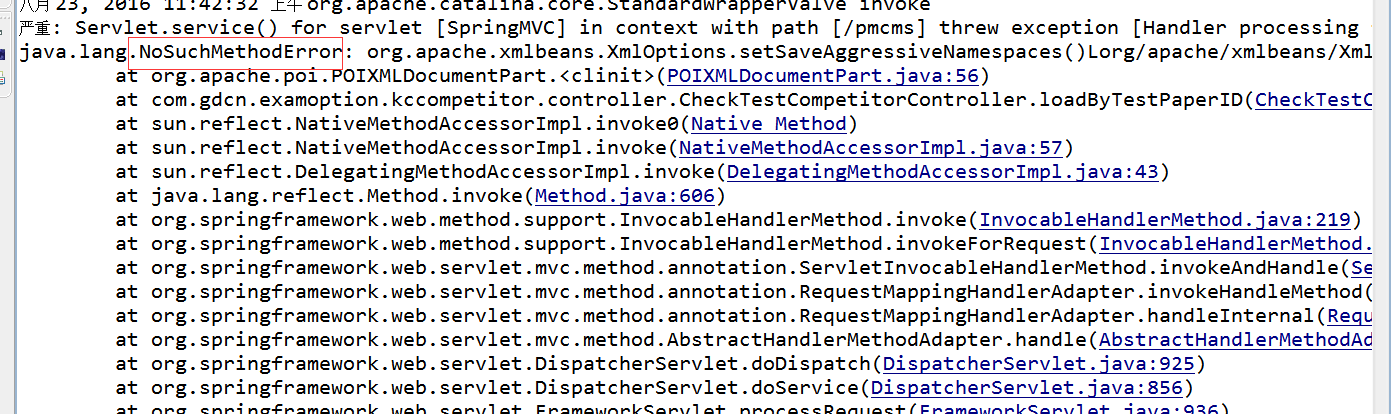The image size is (1391, 414).
Task: Jump to DispatcherServlet.java:856
Action: pos(1027,388)
